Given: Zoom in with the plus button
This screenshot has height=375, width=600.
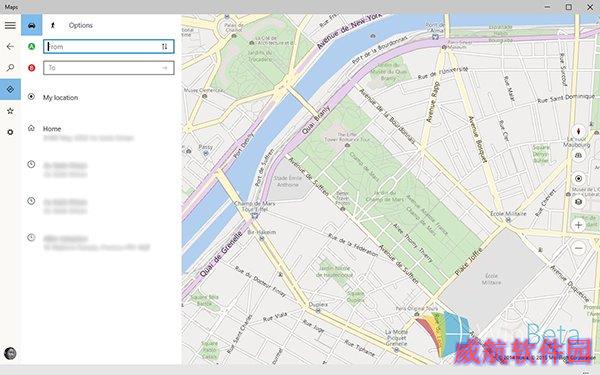Looking at the screenshot, I should [579, 225].
